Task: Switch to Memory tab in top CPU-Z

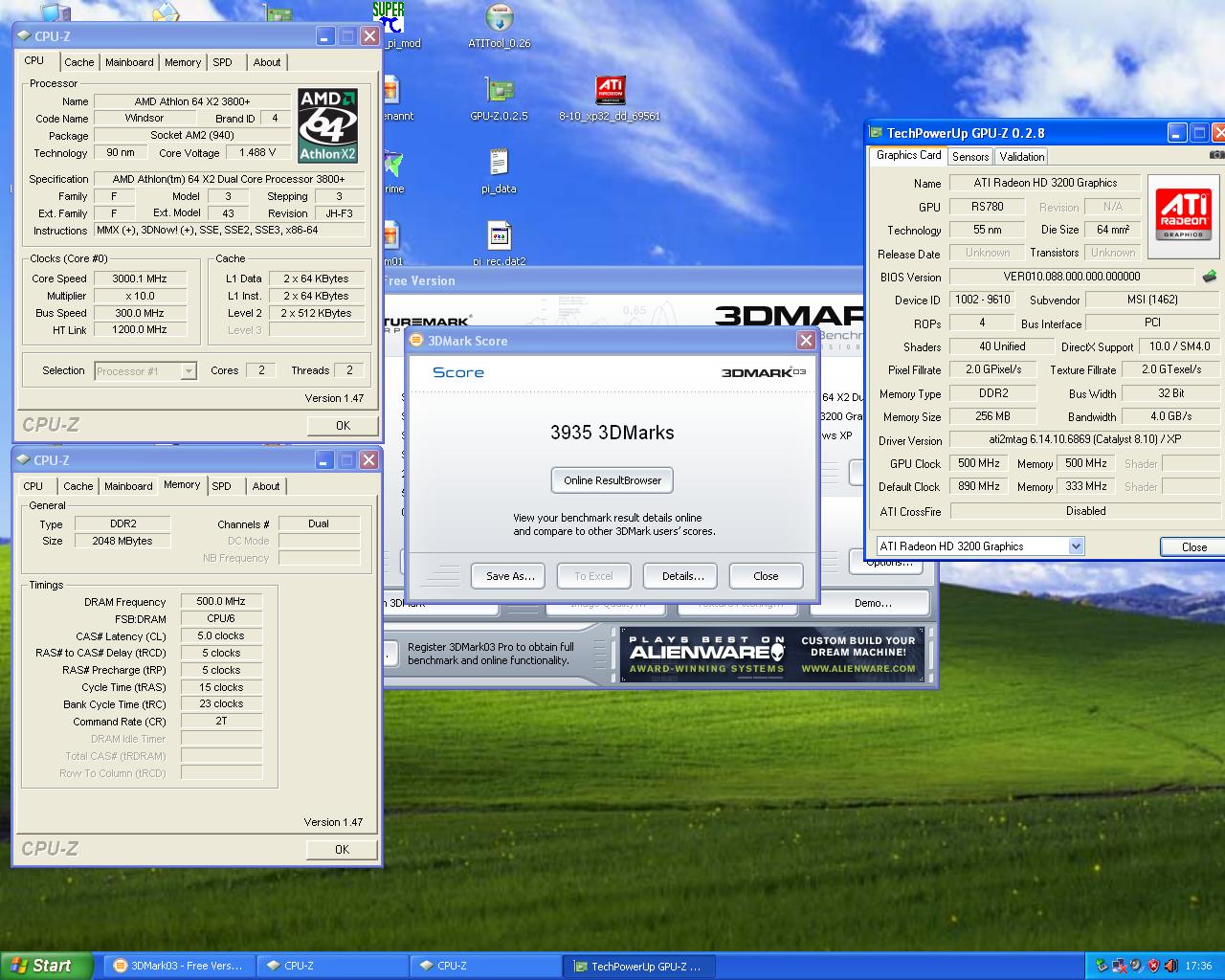Action: pos(183,62)
